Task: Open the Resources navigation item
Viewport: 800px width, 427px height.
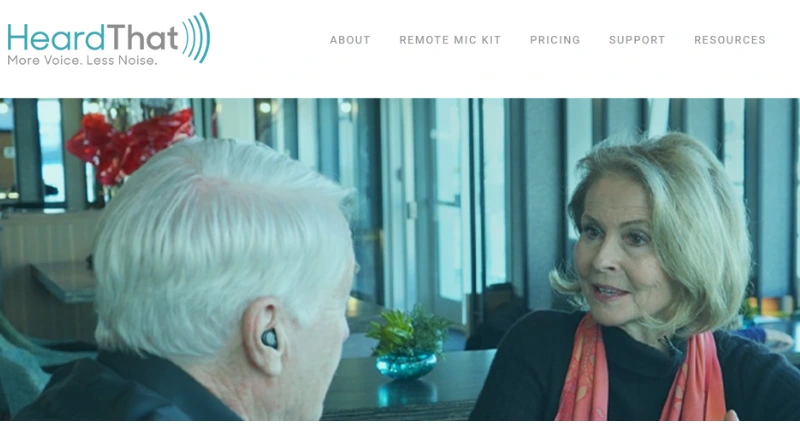Action: (x=730, y=40)
